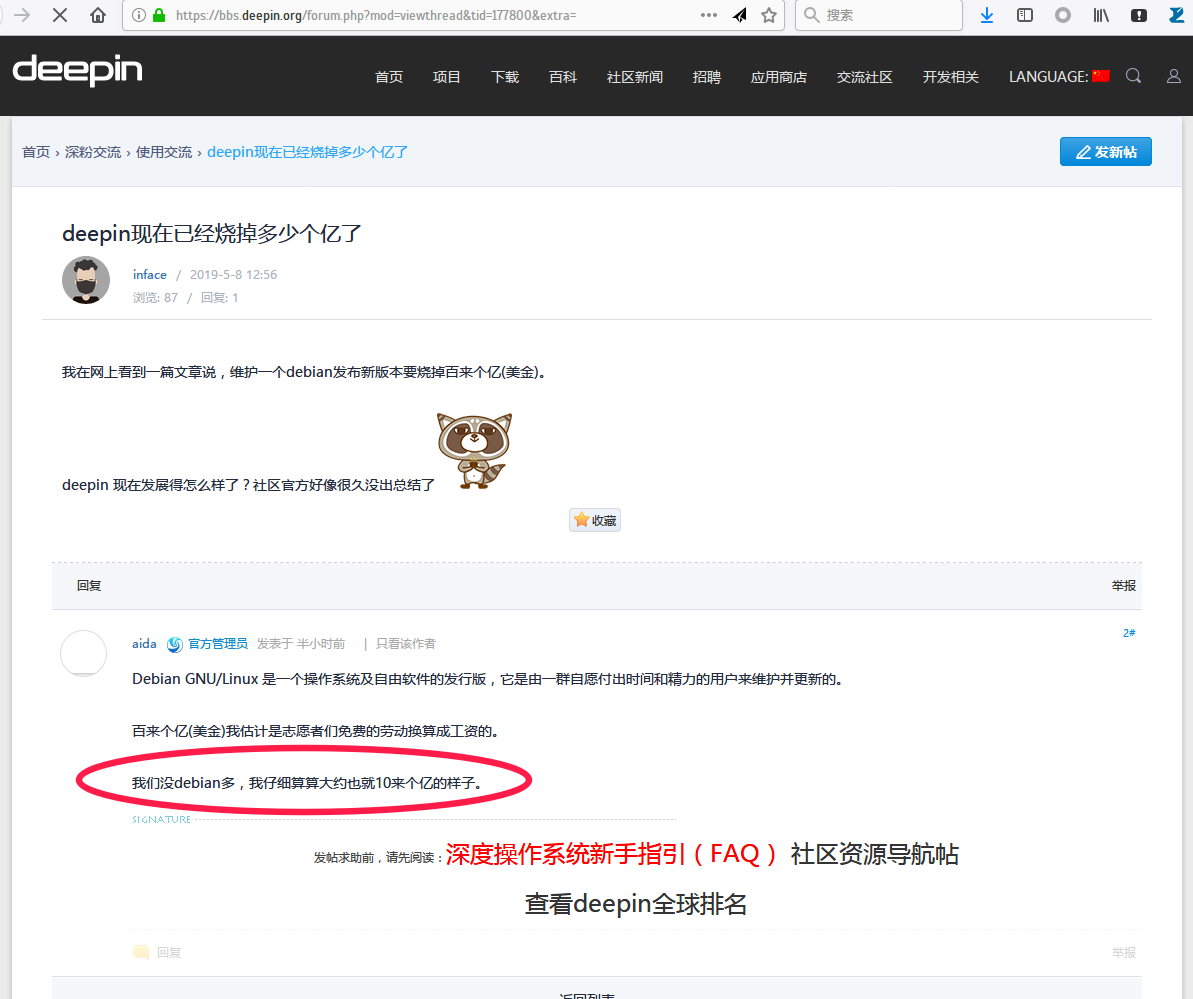The width and height of the screenshot is (1193, 999).
Task: Go to 使用交流 breadcrumb link
Action: tap(164, 152)
